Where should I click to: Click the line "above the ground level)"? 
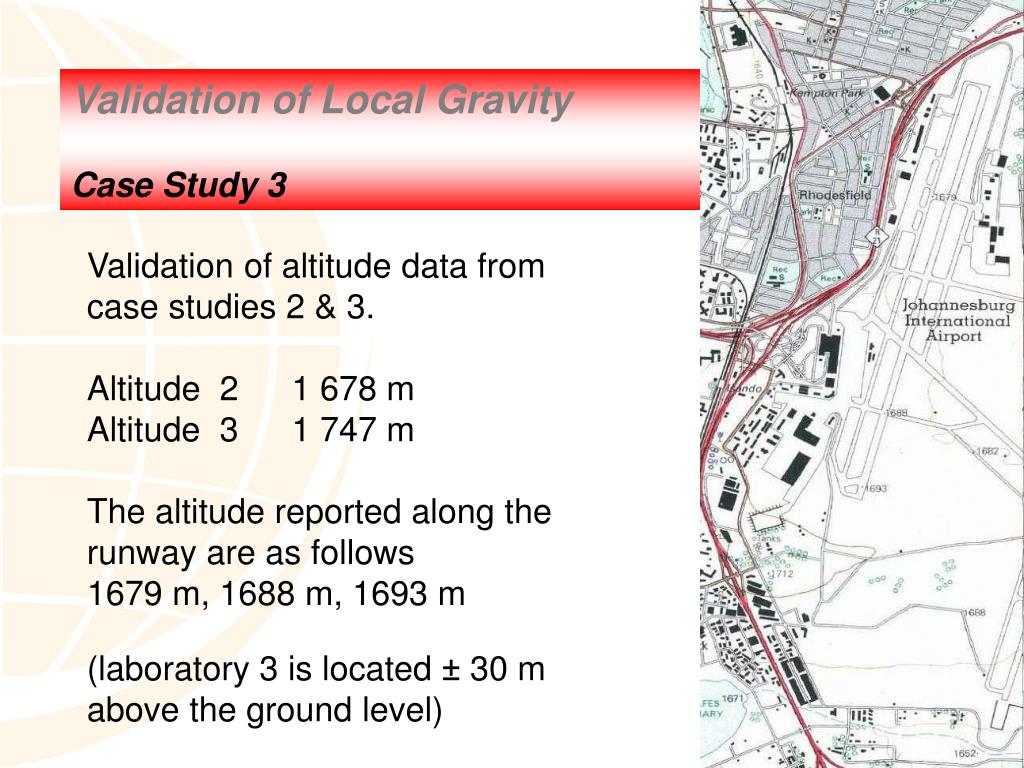[265, 711]
